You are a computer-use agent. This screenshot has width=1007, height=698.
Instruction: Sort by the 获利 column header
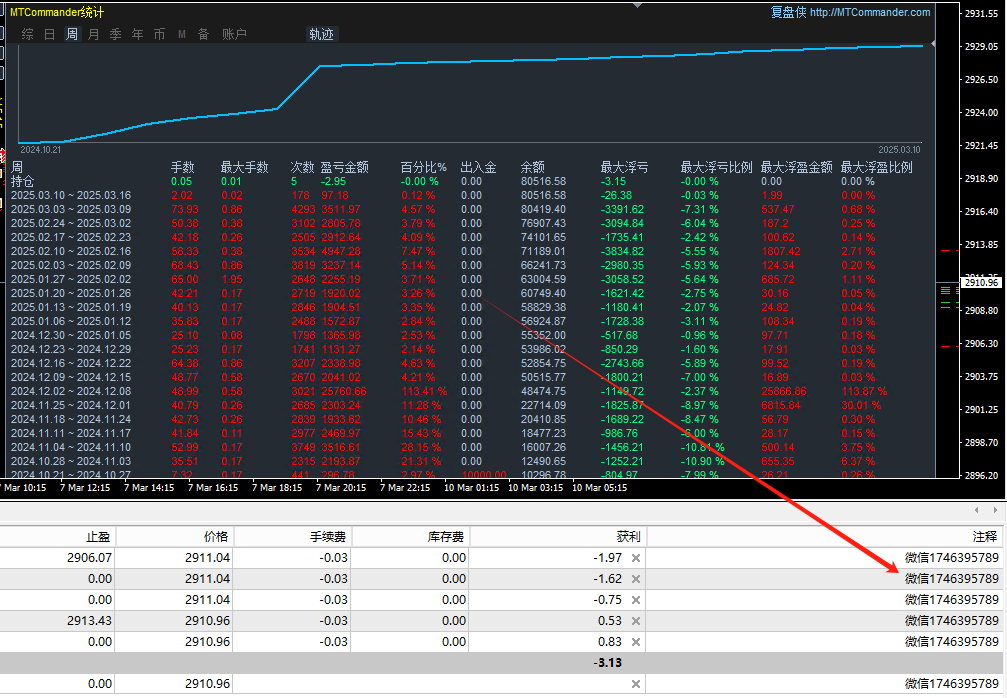[558, 536]
